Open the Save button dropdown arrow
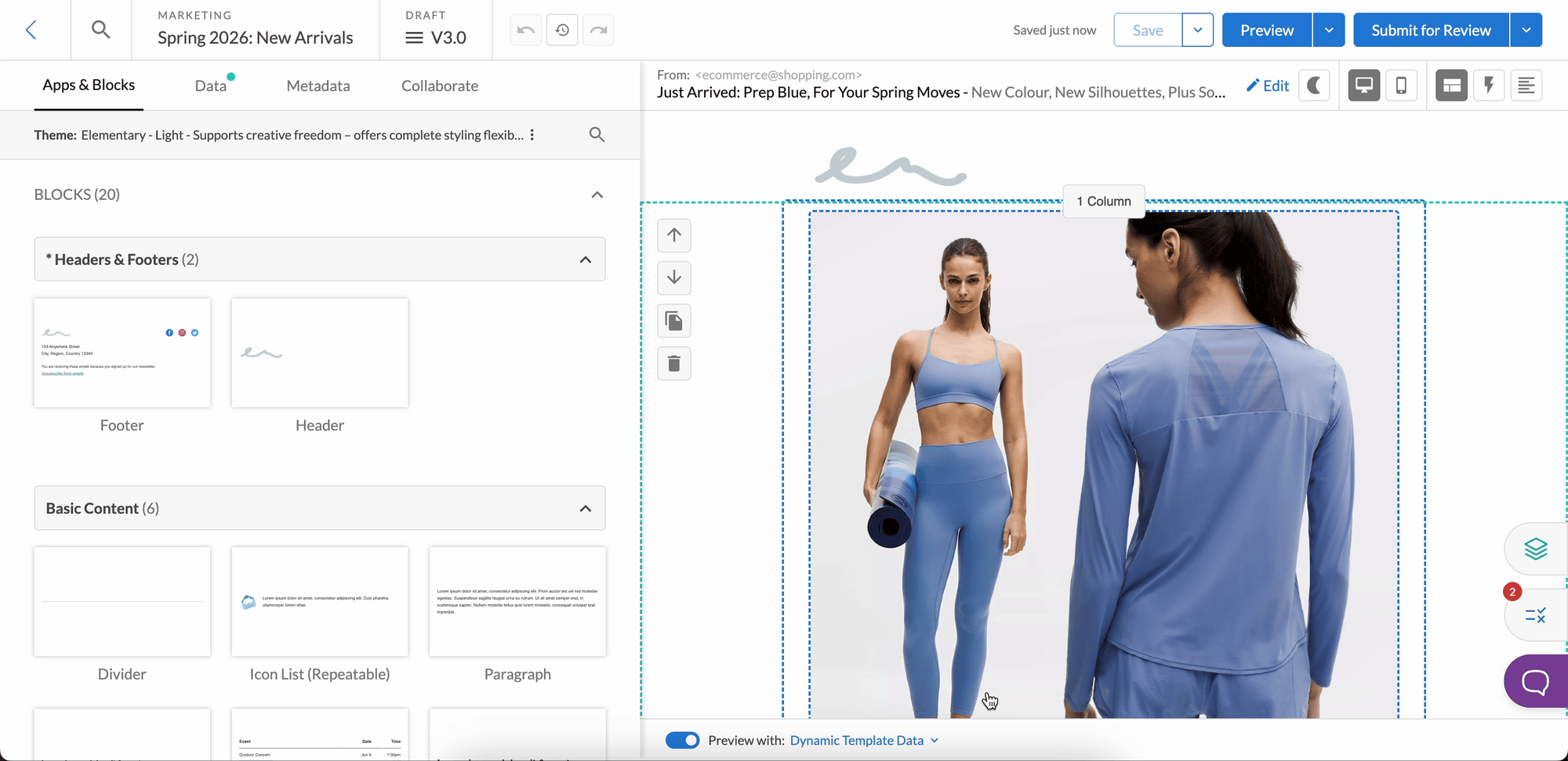Image resolution: width=1568 pixels, height=761 pixels. tap(1197, 30)
